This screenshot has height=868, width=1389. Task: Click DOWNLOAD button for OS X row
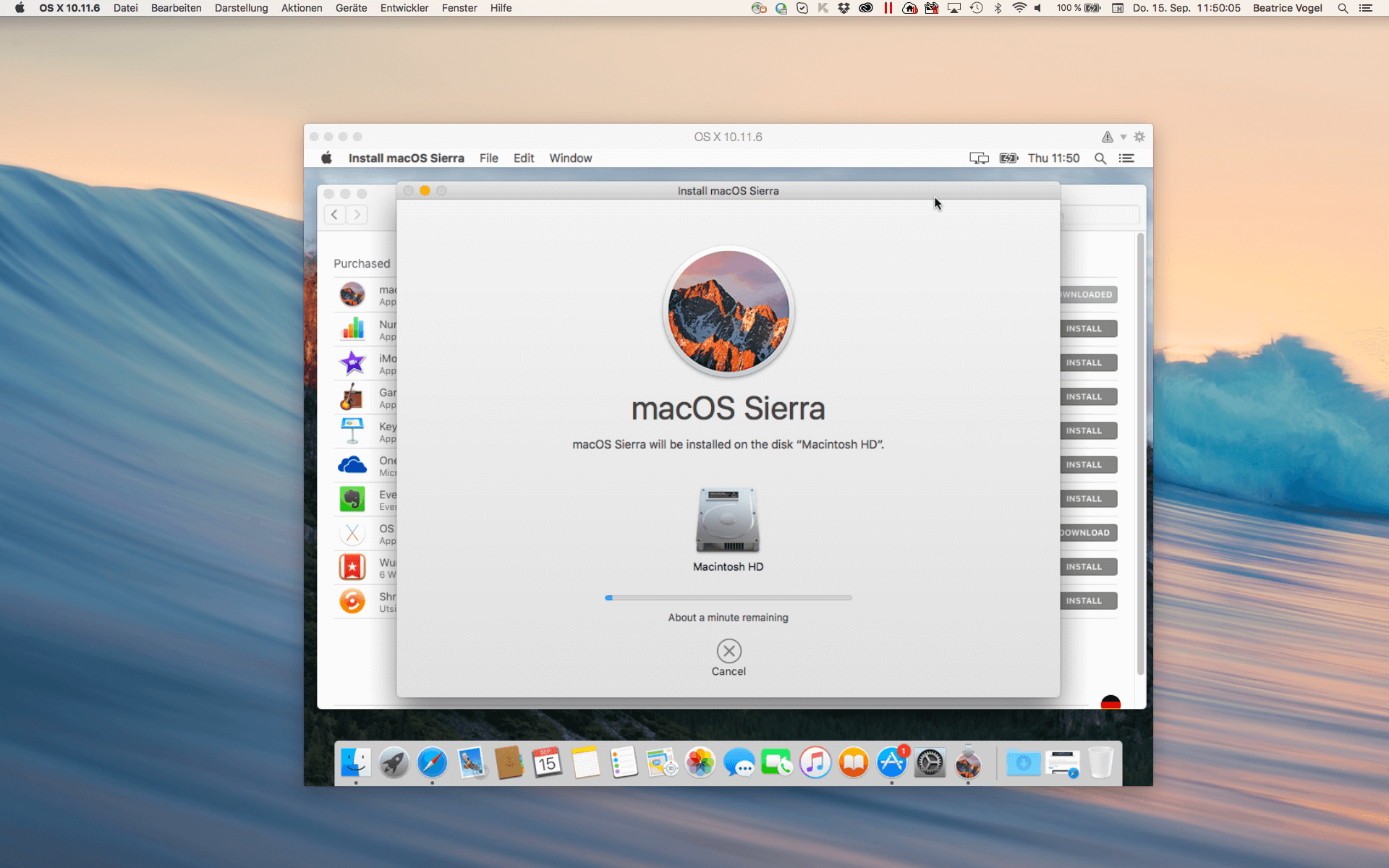(x=1088, y=533)
